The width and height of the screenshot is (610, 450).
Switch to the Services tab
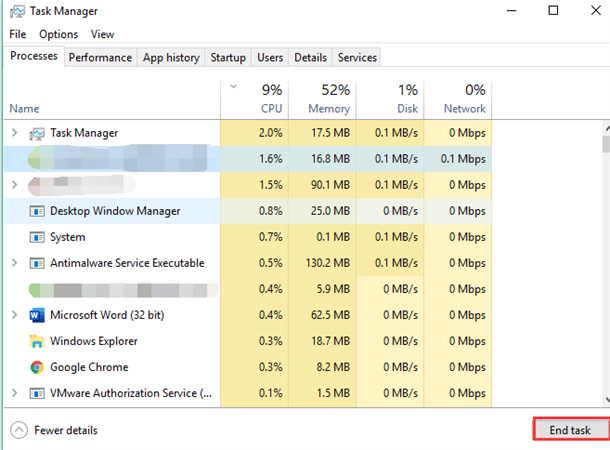point(357,58)
